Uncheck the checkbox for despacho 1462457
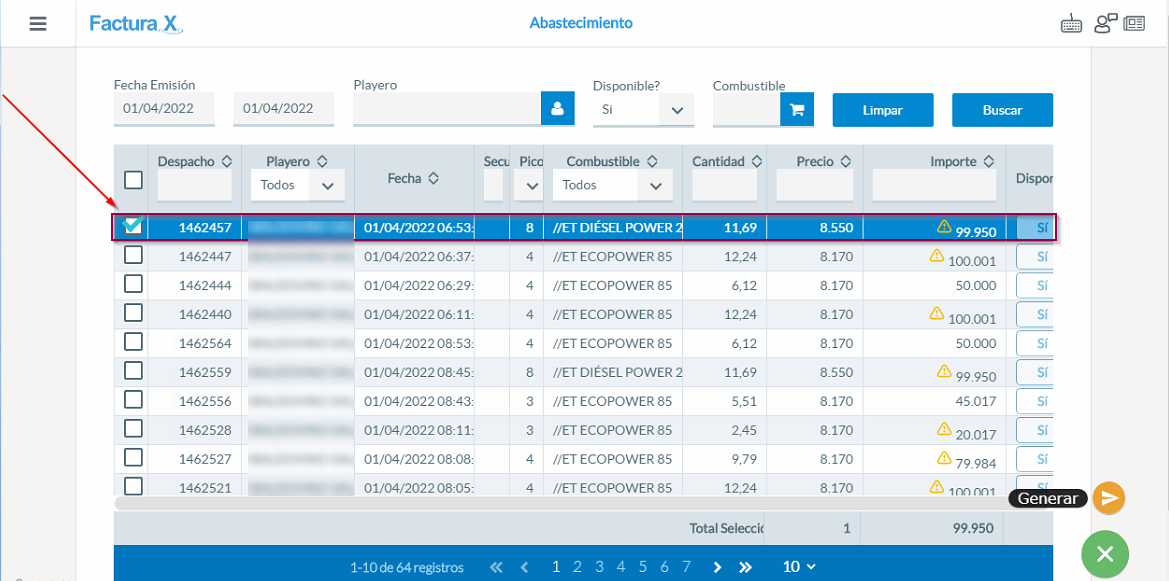Image resolution: width=1169 pixels, height=581 pixels. [133, 226]
